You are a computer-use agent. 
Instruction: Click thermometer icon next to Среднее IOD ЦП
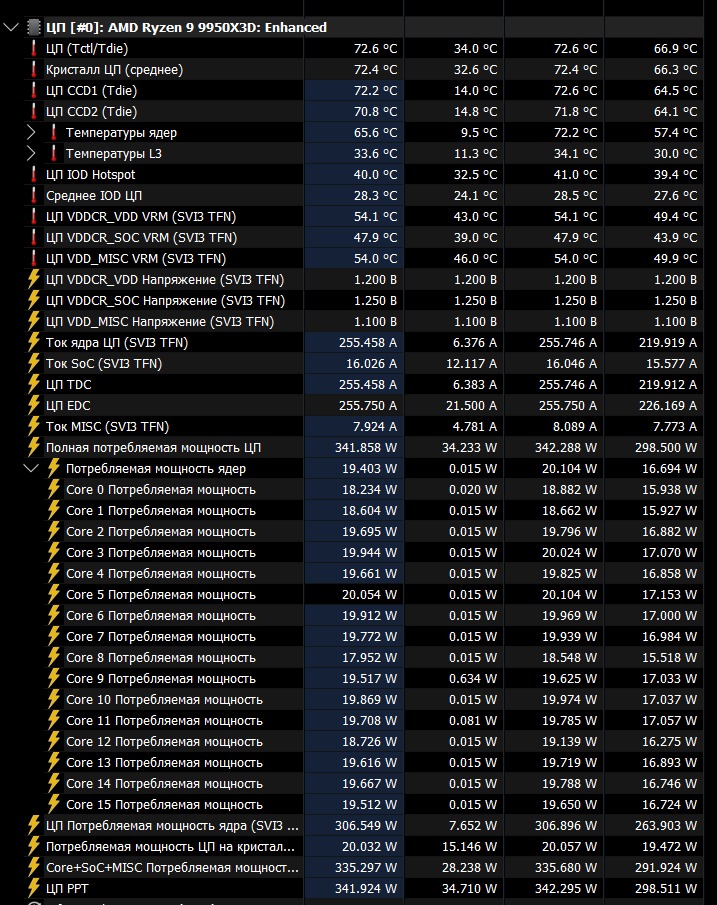coord(34,196)
